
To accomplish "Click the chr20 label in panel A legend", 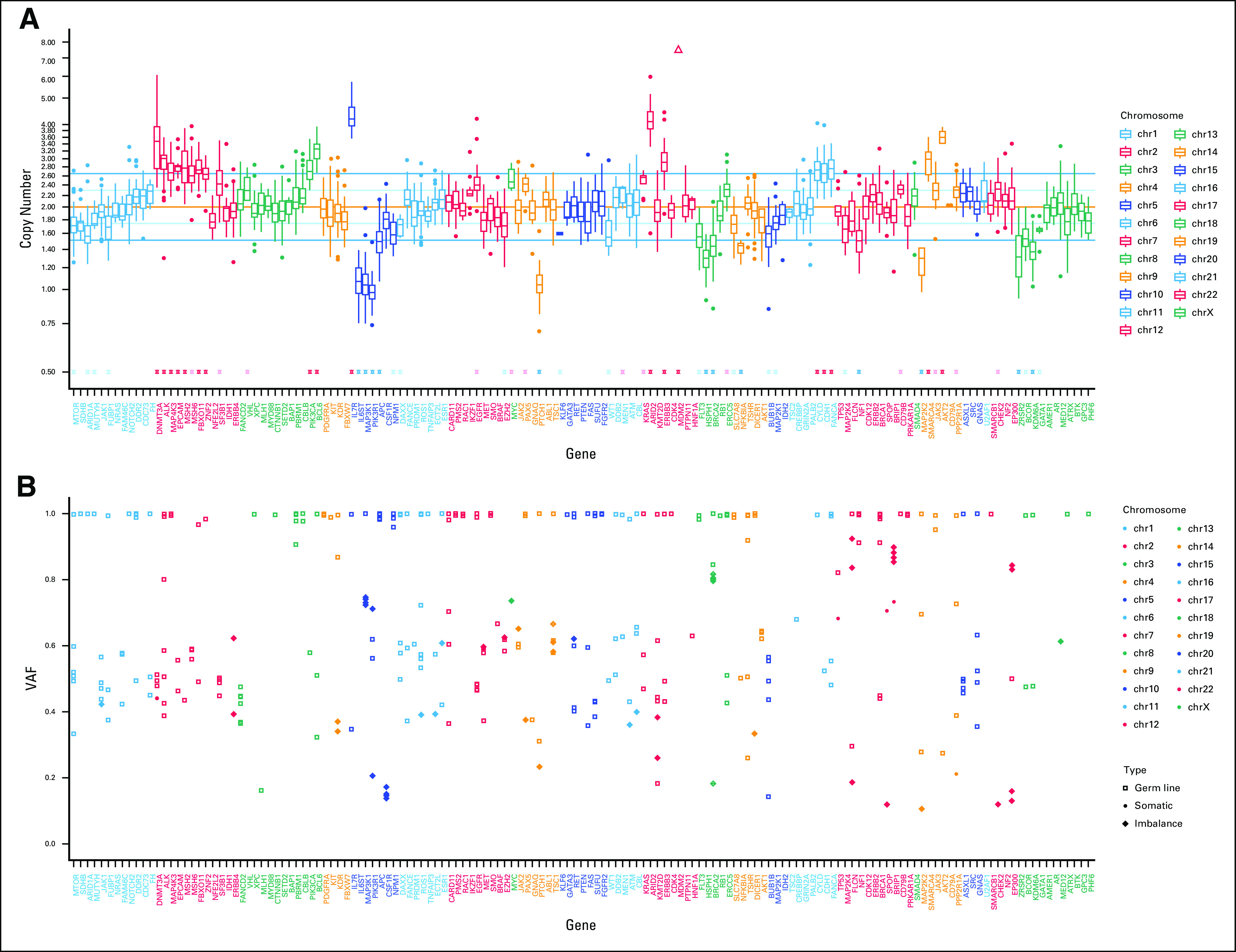I will pos(1204,259).
